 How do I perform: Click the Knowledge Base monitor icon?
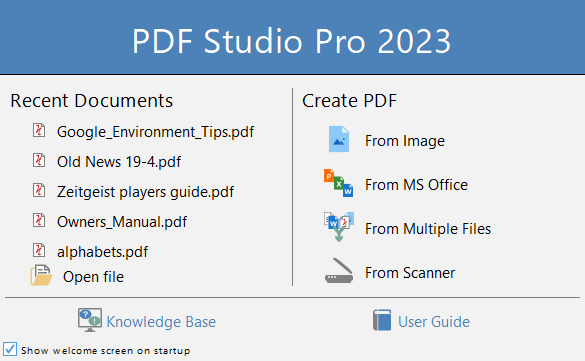(x=90, y=320)
